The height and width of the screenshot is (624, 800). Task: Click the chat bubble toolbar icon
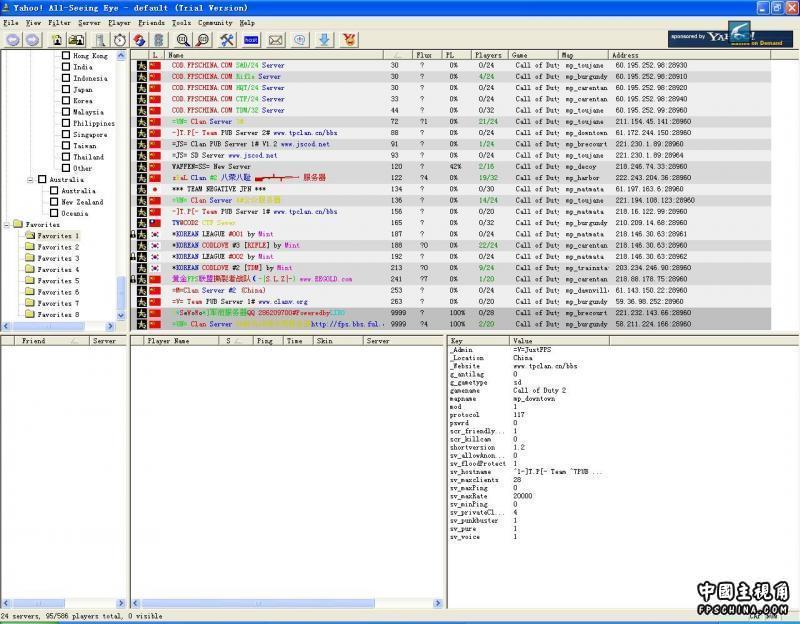point(300,40)
